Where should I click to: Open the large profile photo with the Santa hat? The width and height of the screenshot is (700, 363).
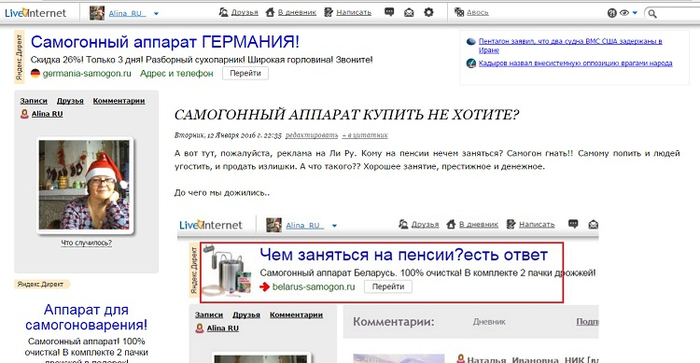(85, 185)
